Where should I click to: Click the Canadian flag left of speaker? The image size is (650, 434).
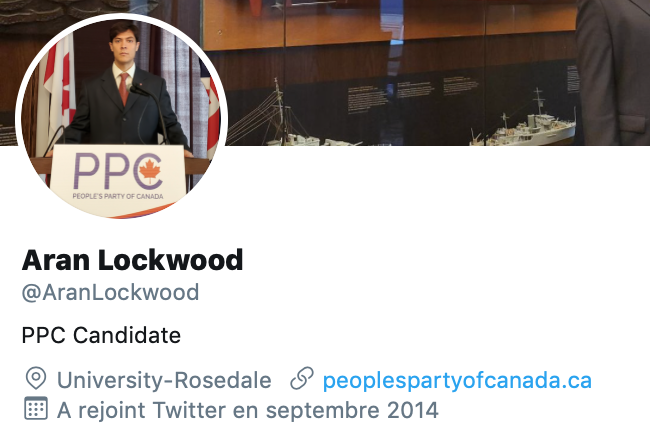tap(60, 87)
